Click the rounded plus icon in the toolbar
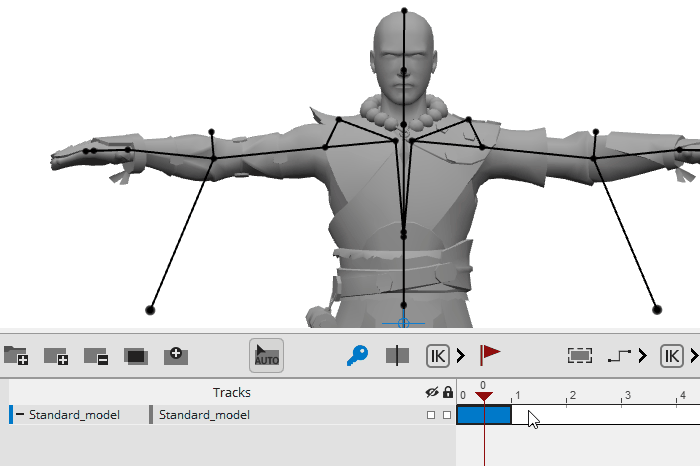 (176, 354)
